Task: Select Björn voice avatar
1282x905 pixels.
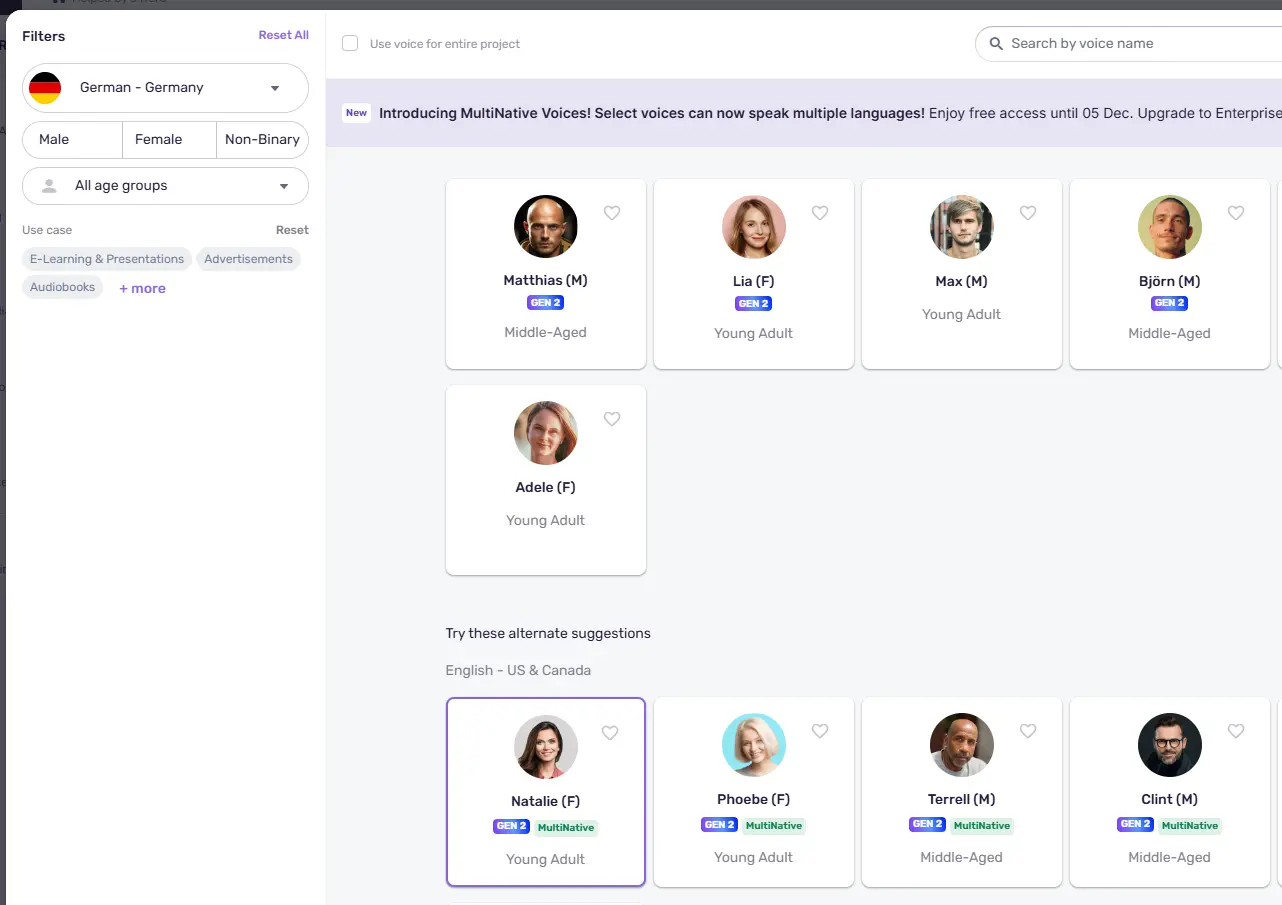Action: tap(1170, 227)
